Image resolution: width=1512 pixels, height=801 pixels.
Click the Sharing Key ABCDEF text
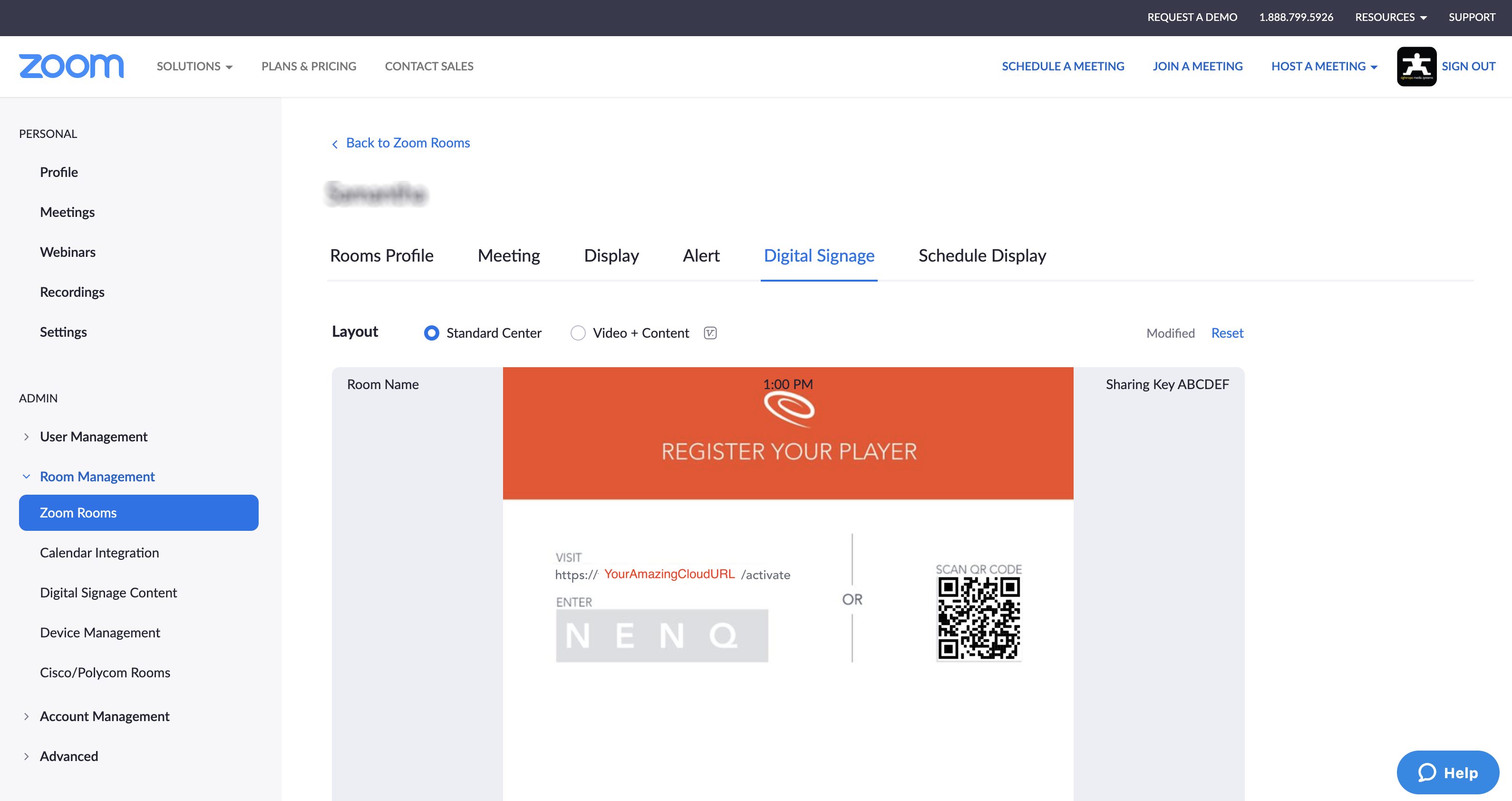[x=1167, y=384]
